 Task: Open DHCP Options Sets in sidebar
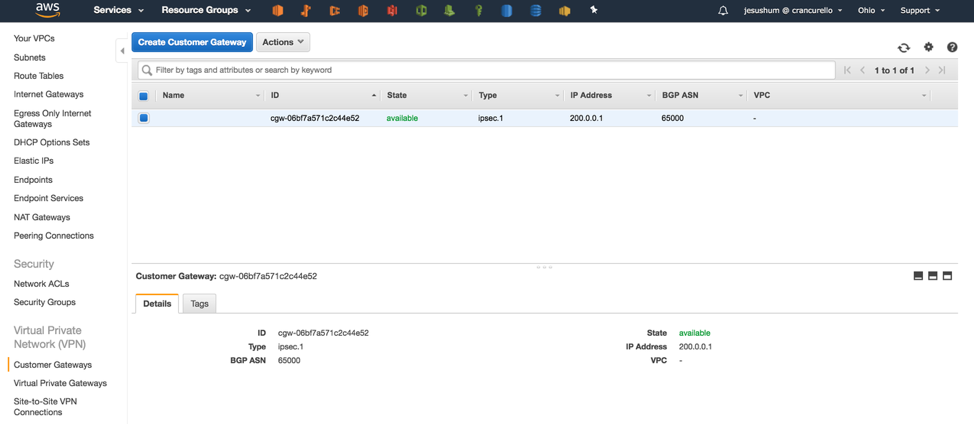pos(52,142)
